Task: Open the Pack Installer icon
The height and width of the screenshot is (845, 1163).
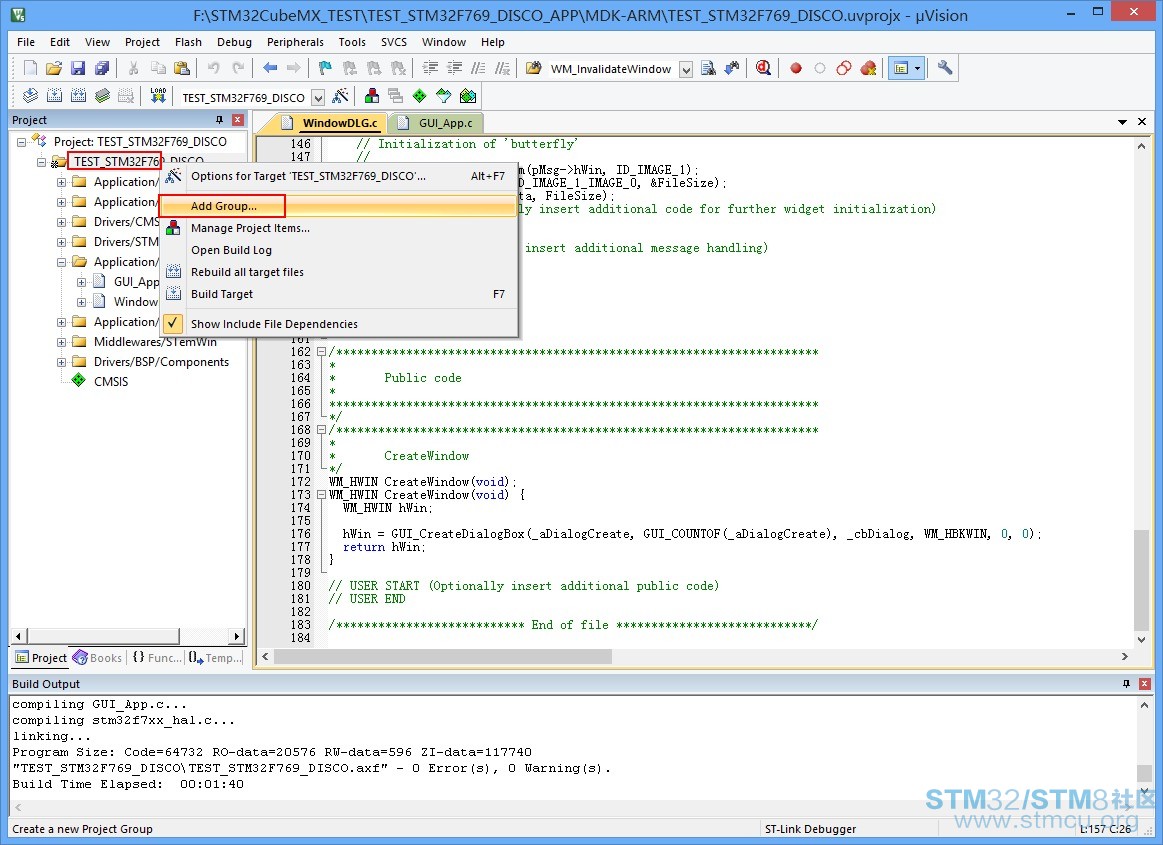Action: click(468, 96)
